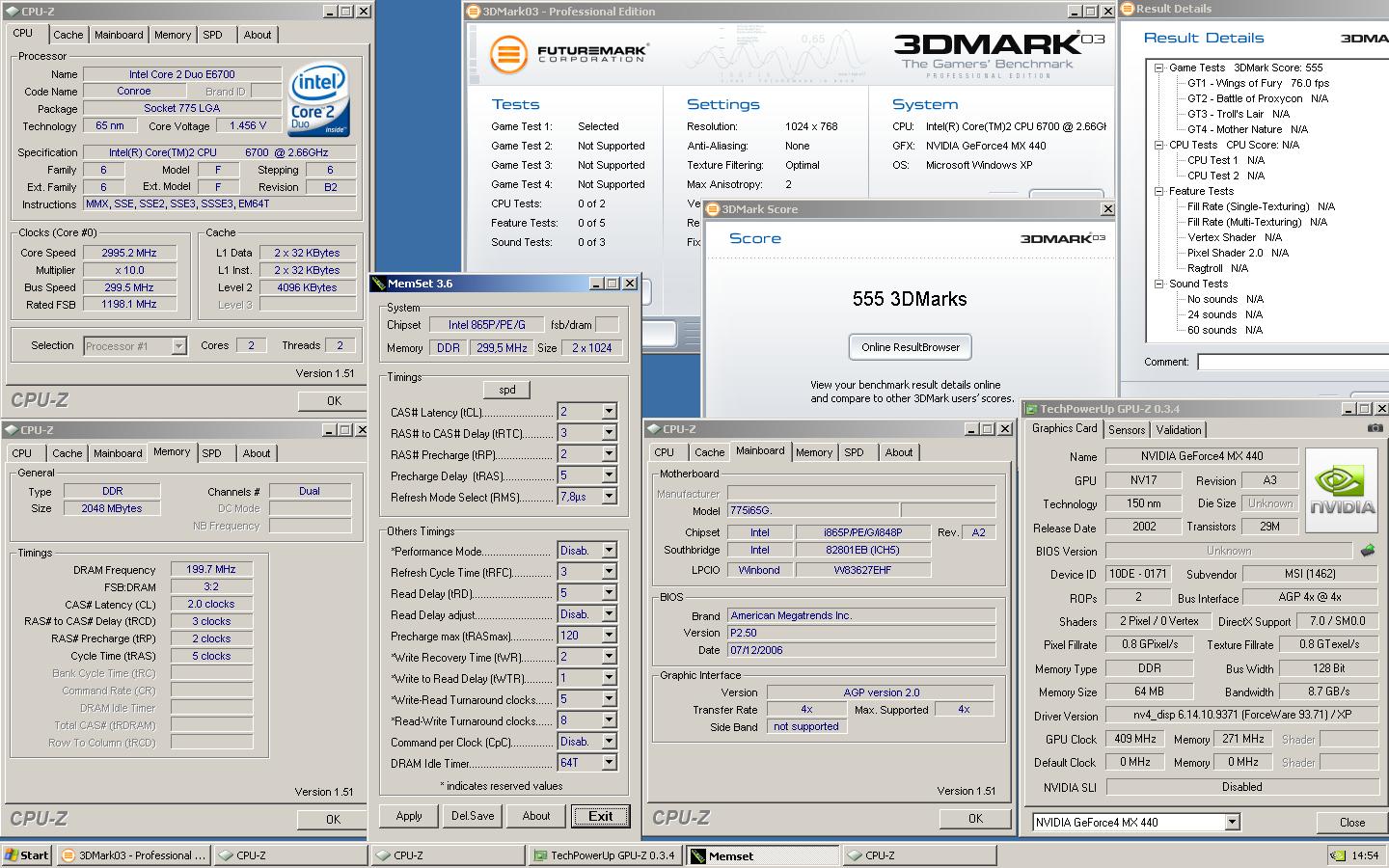
Task: Open the Performance Mode dropdown
Action: pos(609,551)
